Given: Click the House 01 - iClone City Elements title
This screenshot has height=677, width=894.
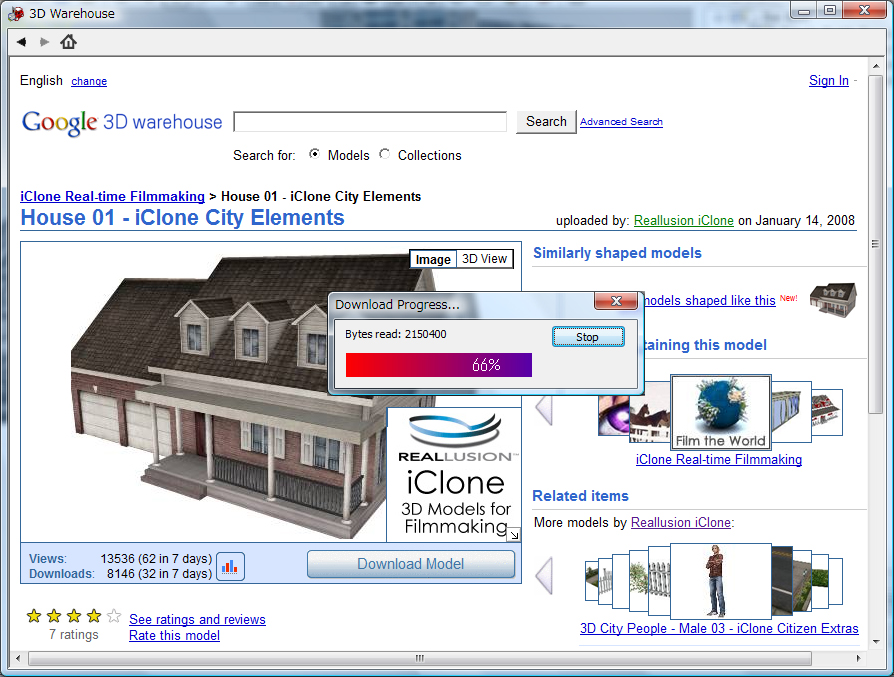Looking at the screenshot, I should click(x=182, y=218).
